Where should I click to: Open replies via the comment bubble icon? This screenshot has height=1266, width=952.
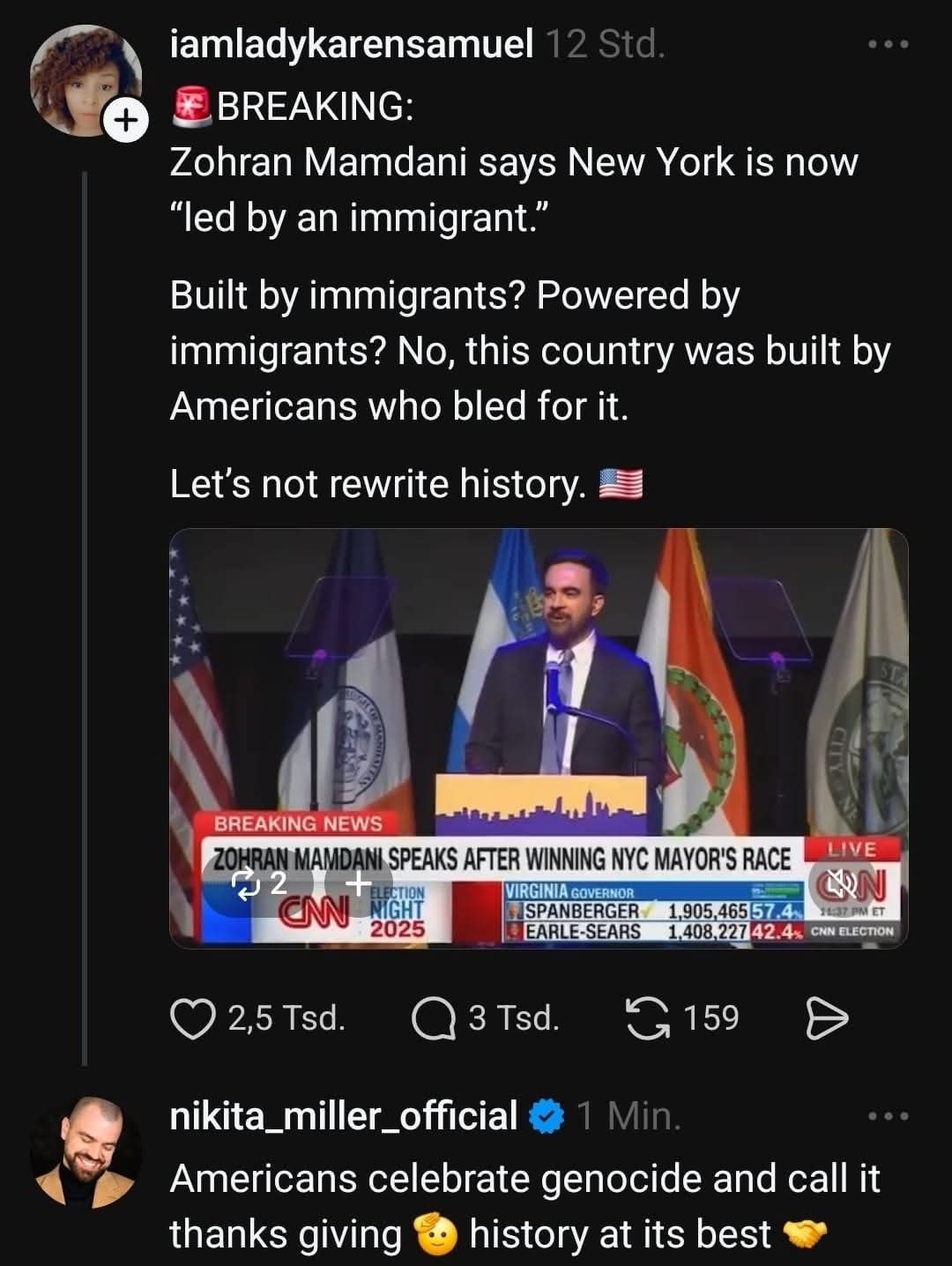click(x=432, y=1019)
